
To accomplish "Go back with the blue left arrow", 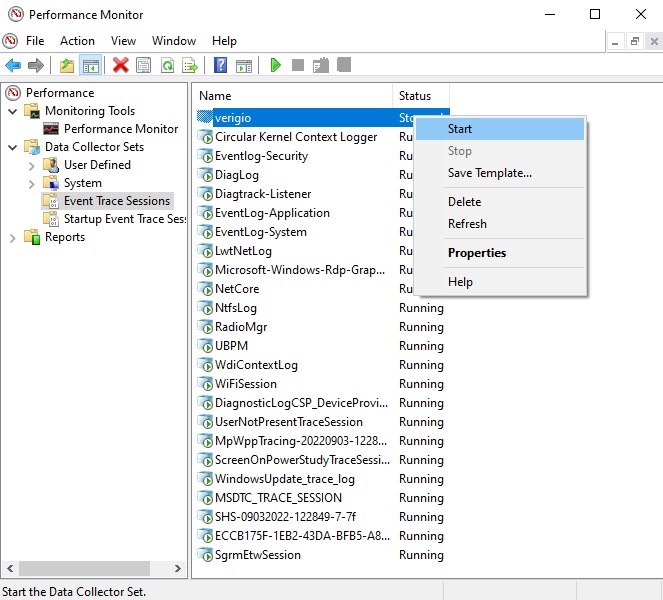I will 13,66.
